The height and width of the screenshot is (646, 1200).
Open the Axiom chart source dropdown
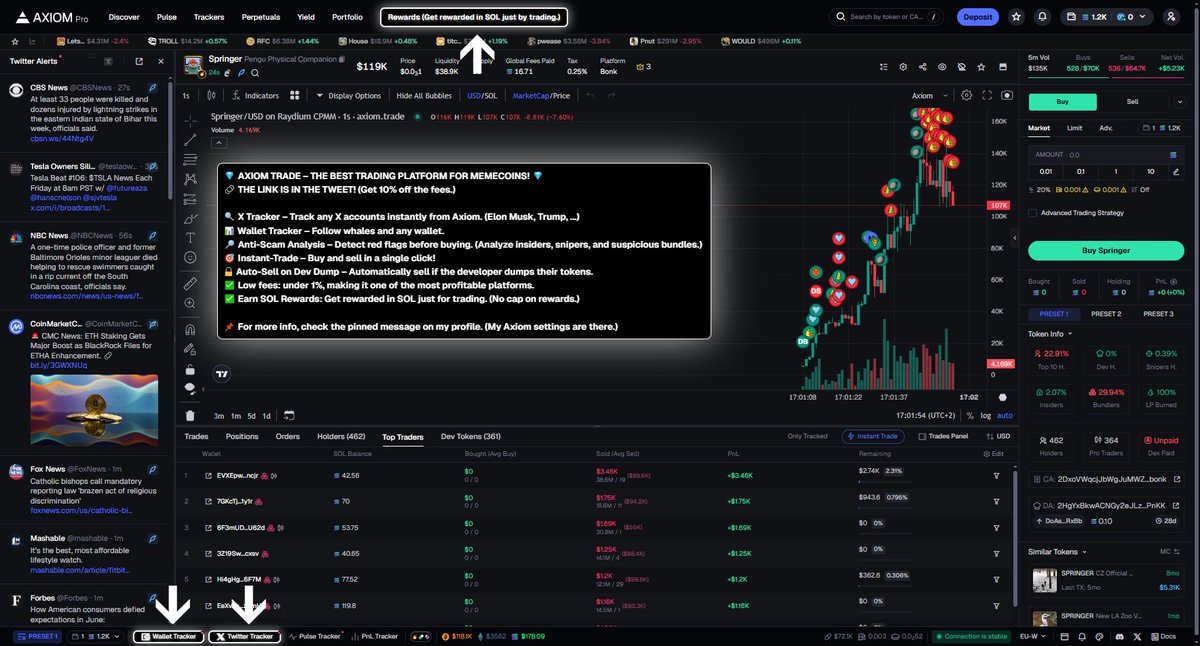coord(928,96)
